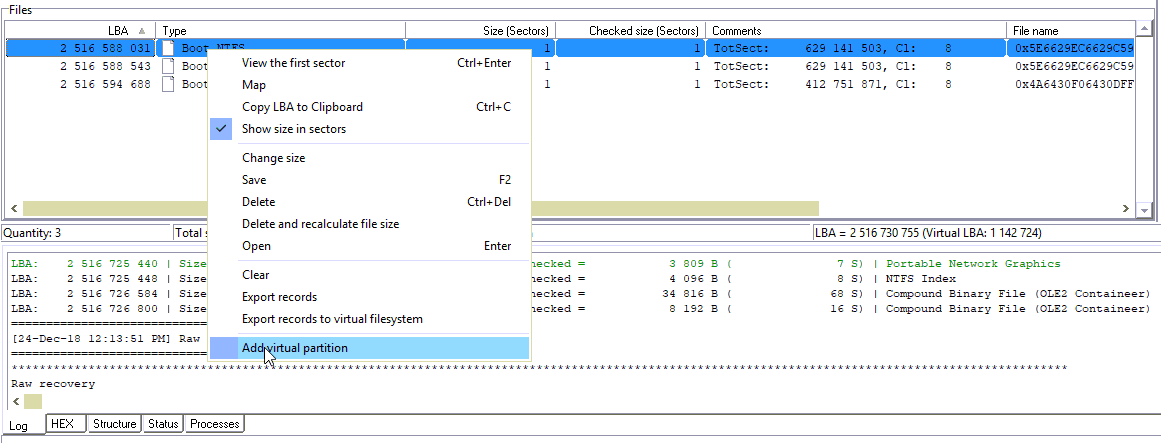The image size is (1161, 445).
Task: Switch to the HEX tab
Action: tap(62, 424)
